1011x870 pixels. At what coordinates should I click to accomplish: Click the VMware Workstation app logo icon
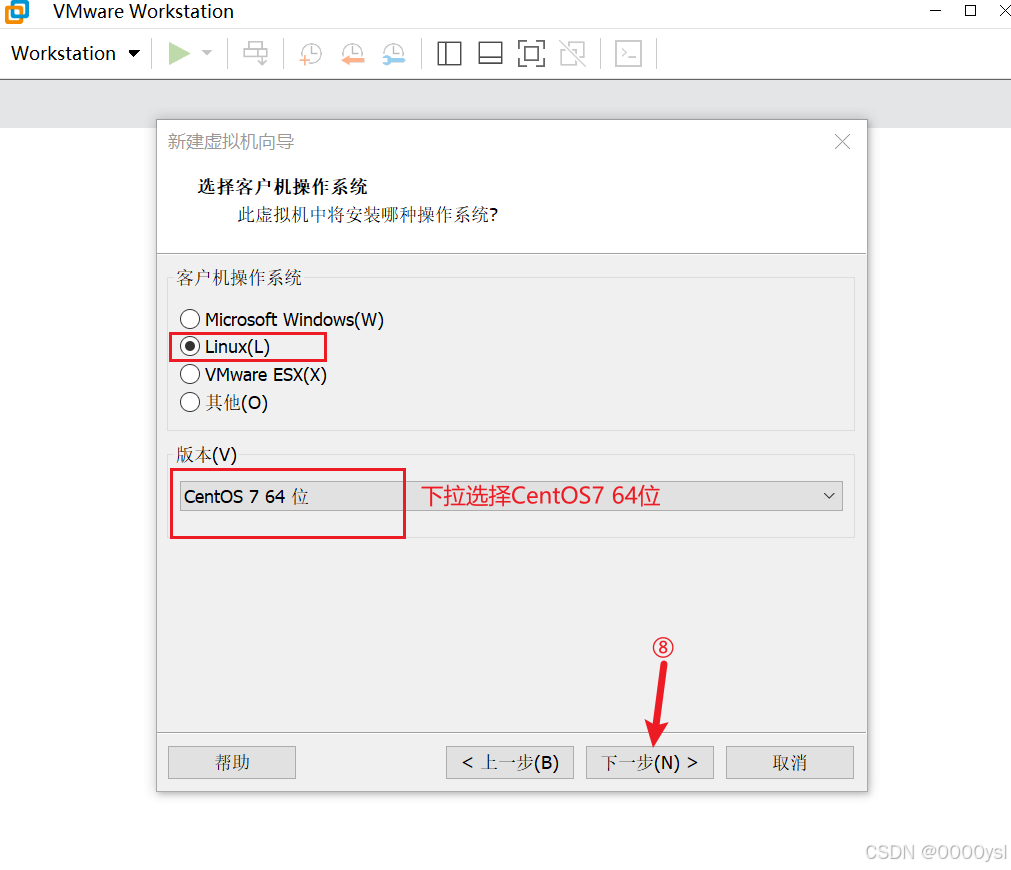pos(16,11)
